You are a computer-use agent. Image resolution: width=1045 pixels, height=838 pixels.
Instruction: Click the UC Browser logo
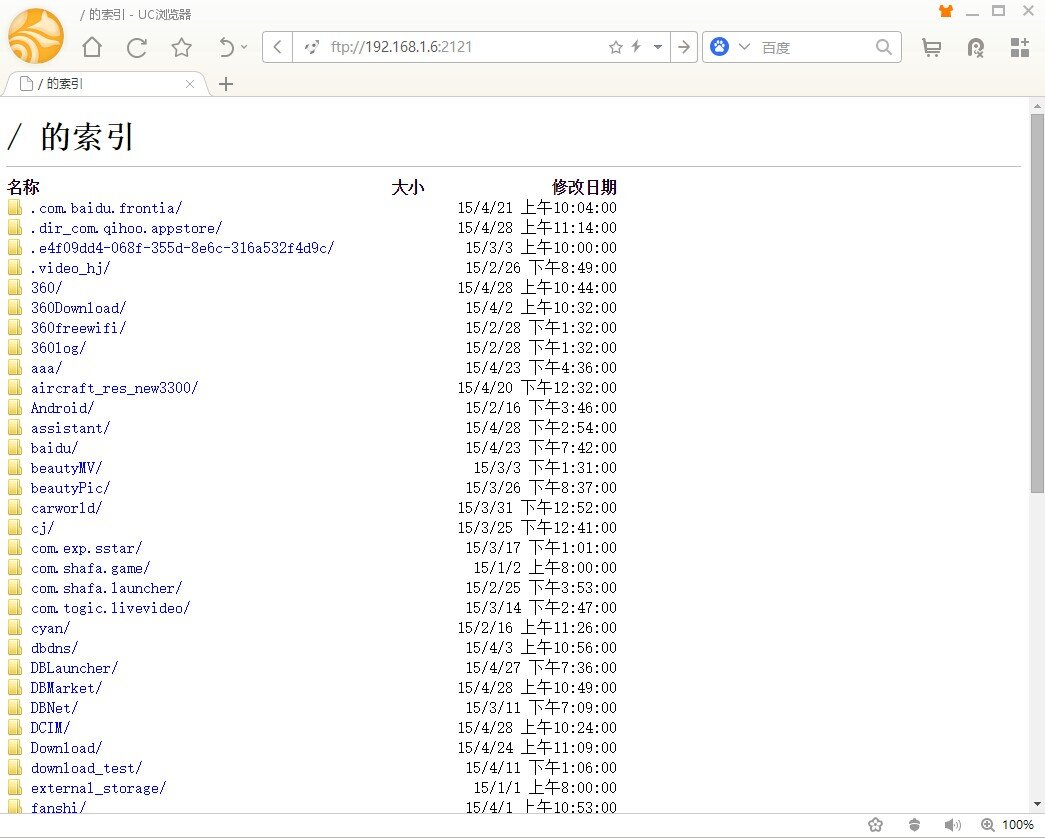pyautogui.click(x=36, y=37)
